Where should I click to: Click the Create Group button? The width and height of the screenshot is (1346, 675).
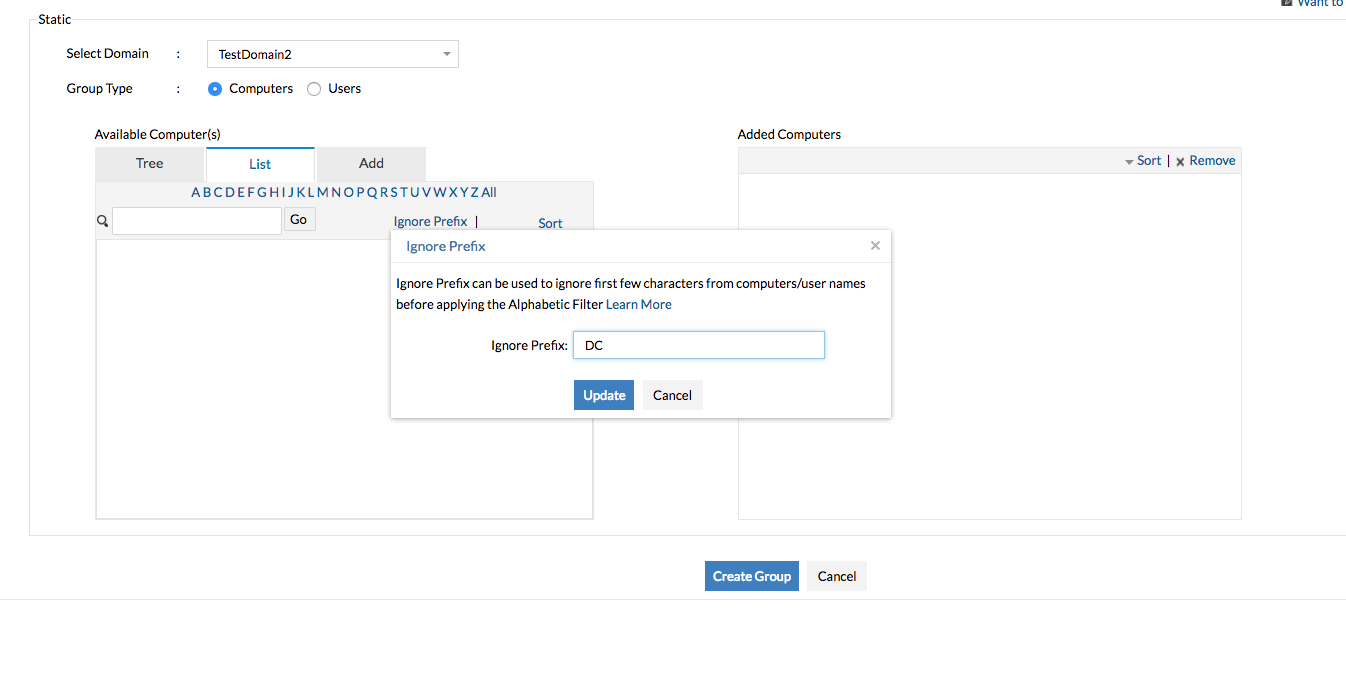(x=751, y=576)
